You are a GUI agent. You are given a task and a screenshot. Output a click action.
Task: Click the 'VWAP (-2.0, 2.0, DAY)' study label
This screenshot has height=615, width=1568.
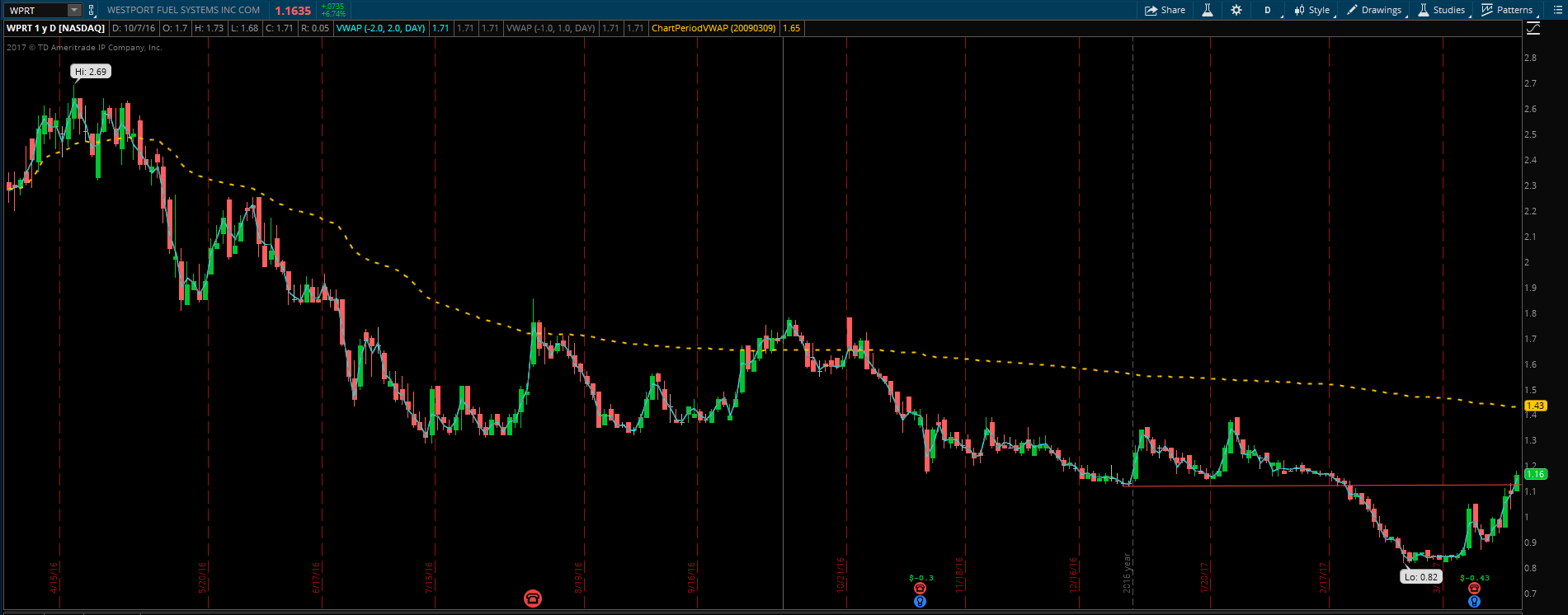[381, 28]
